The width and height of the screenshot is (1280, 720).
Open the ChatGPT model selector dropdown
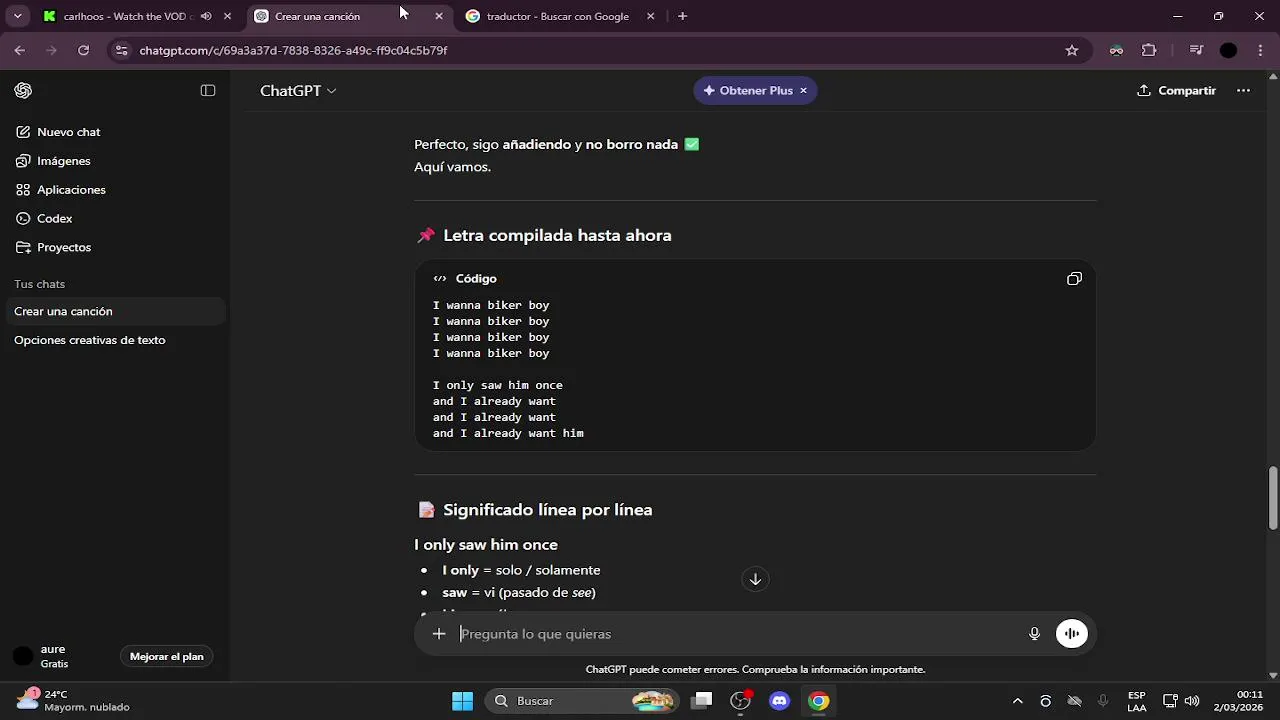click(298, 91)
